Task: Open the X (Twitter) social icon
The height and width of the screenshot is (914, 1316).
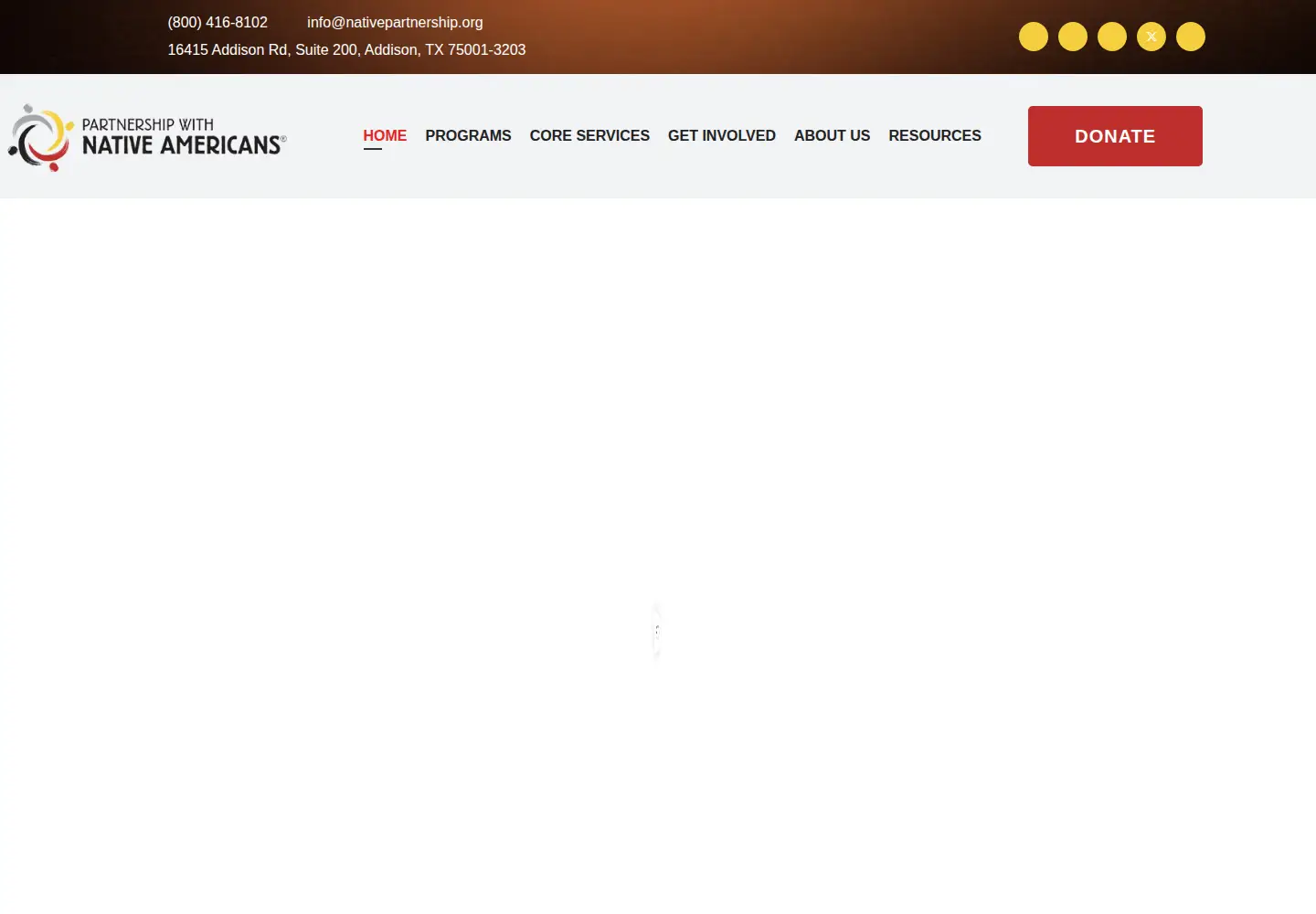Action: (1151, 37)
